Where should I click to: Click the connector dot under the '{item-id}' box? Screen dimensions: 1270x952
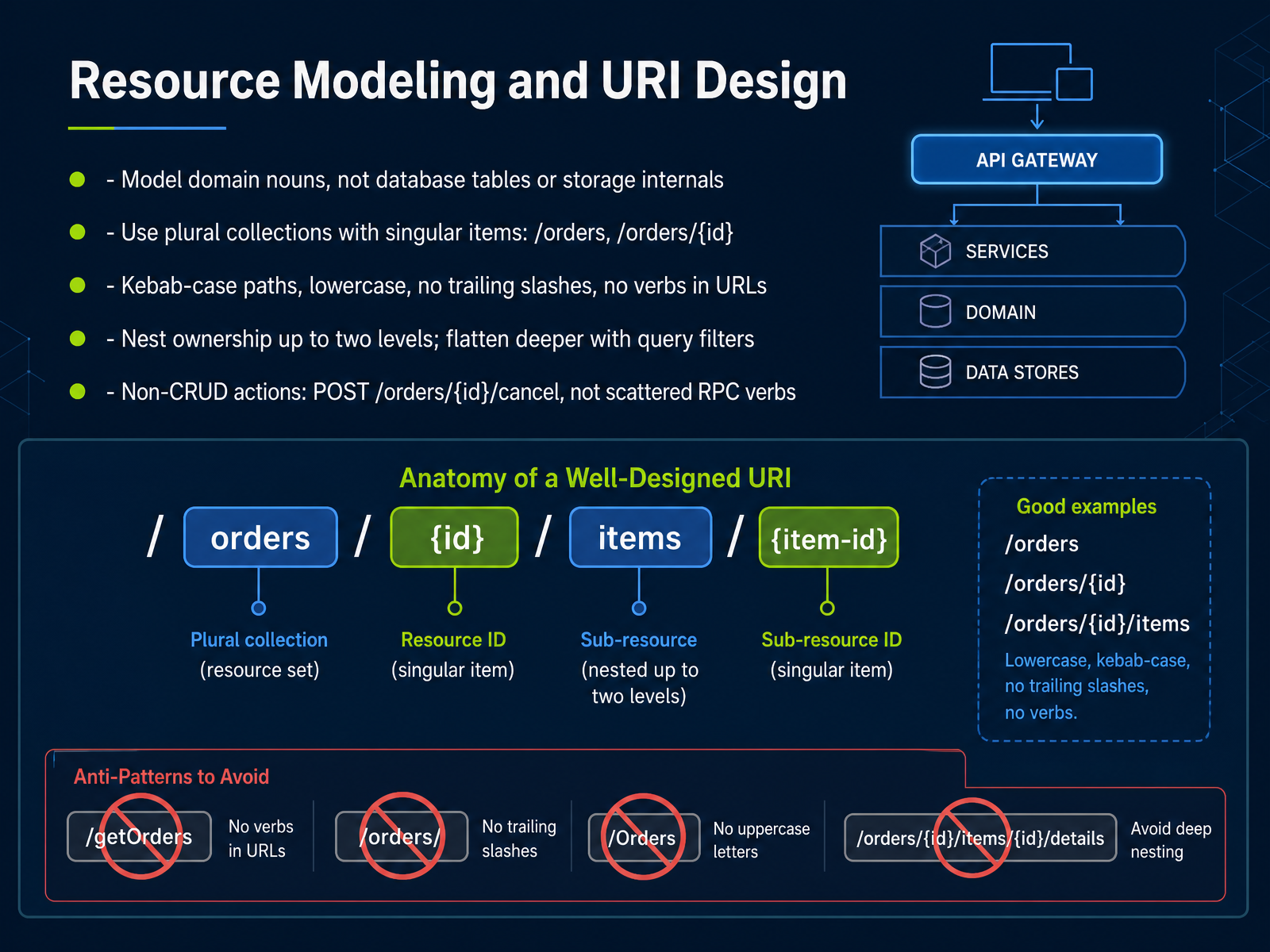[x=827, y=608]
